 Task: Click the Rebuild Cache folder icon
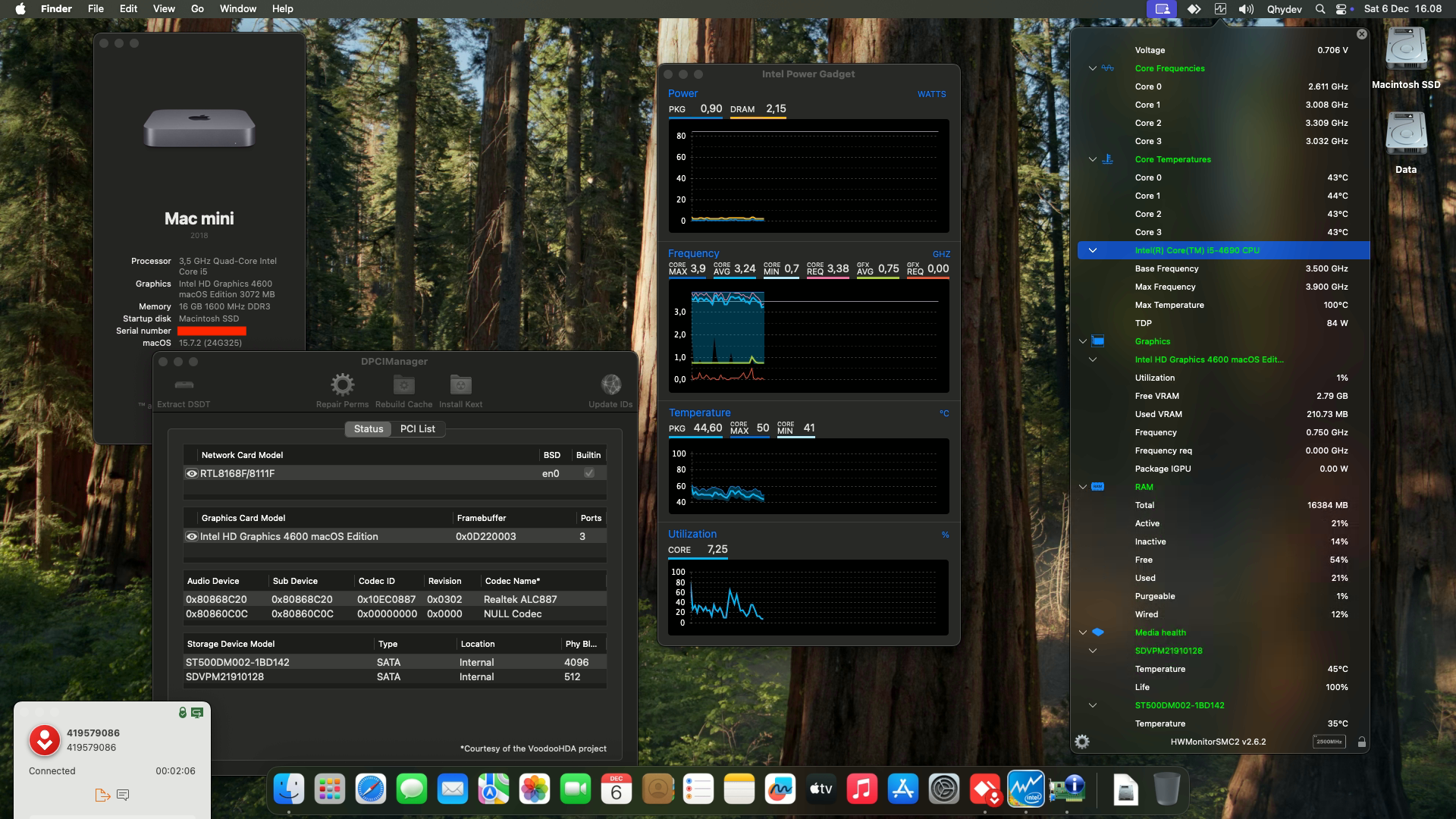pos(403,384)
